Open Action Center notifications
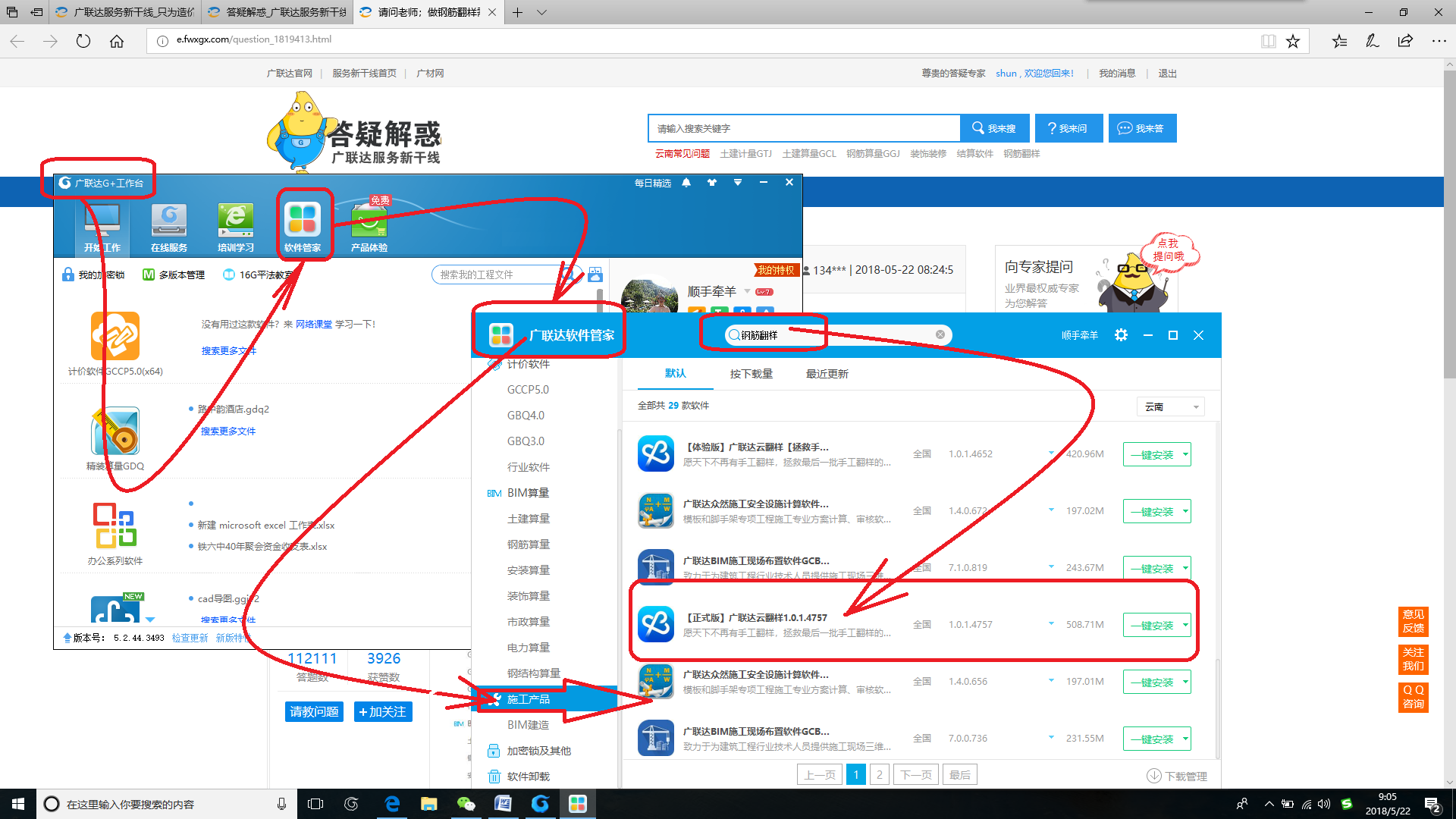 click(1432, 805)
